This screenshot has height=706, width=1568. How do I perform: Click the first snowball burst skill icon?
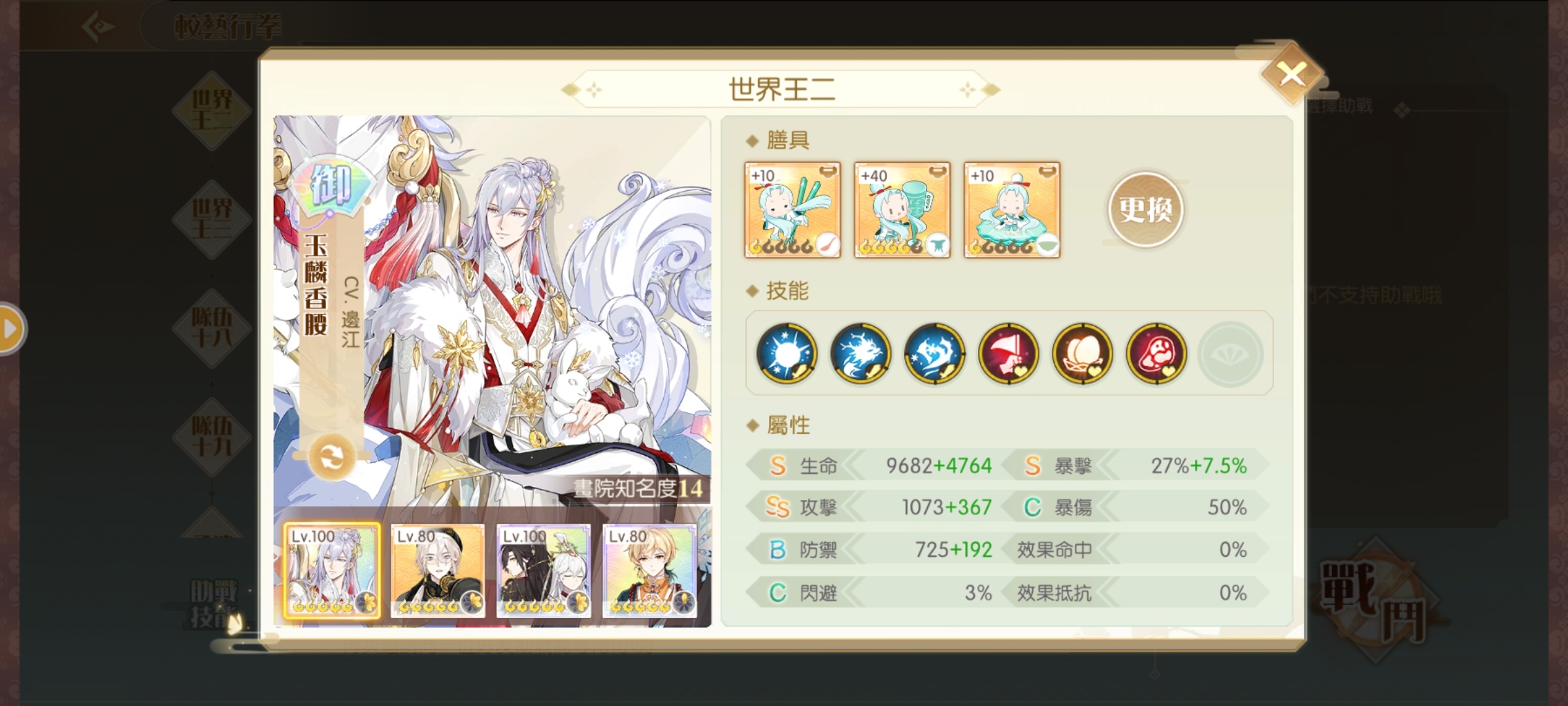pos(786,354)
